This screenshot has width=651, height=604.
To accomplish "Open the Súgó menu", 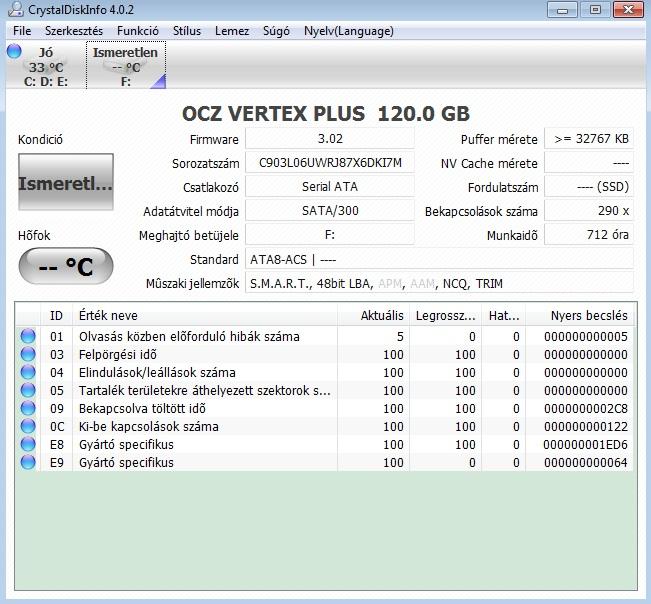I will click(x=276, y=31).
